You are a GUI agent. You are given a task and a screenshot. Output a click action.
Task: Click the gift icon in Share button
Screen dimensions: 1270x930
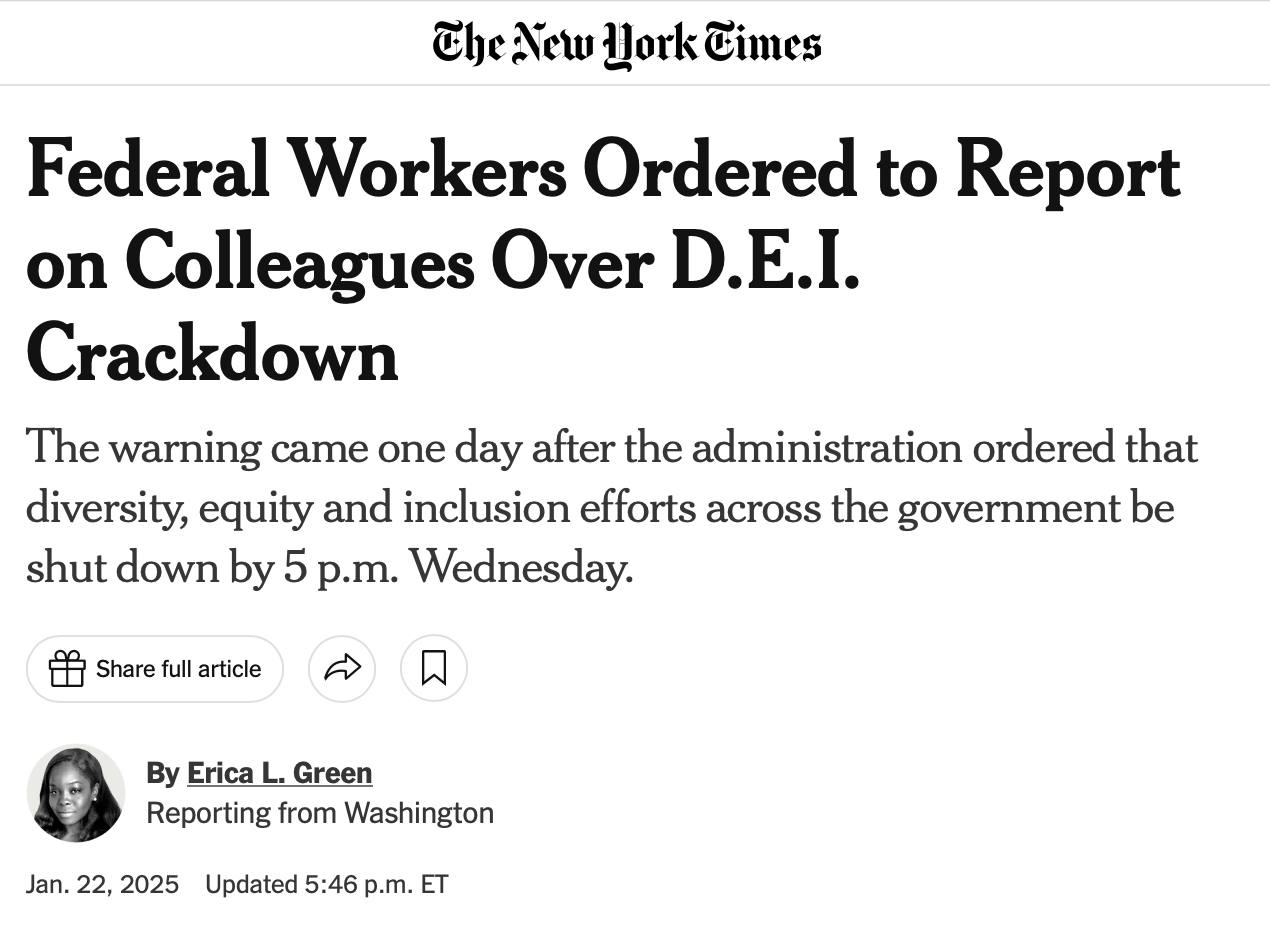tap(67, 669)
